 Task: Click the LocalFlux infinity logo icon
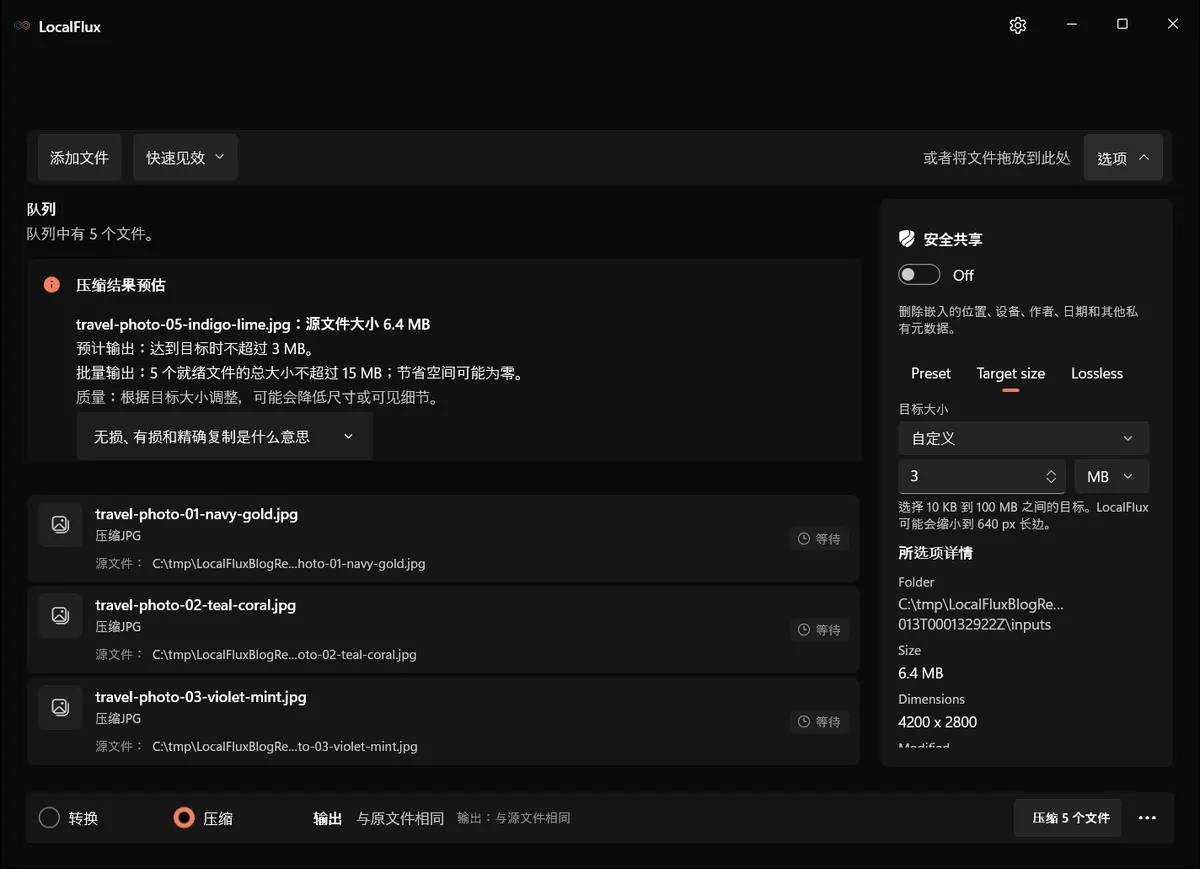tap(22, 26)
